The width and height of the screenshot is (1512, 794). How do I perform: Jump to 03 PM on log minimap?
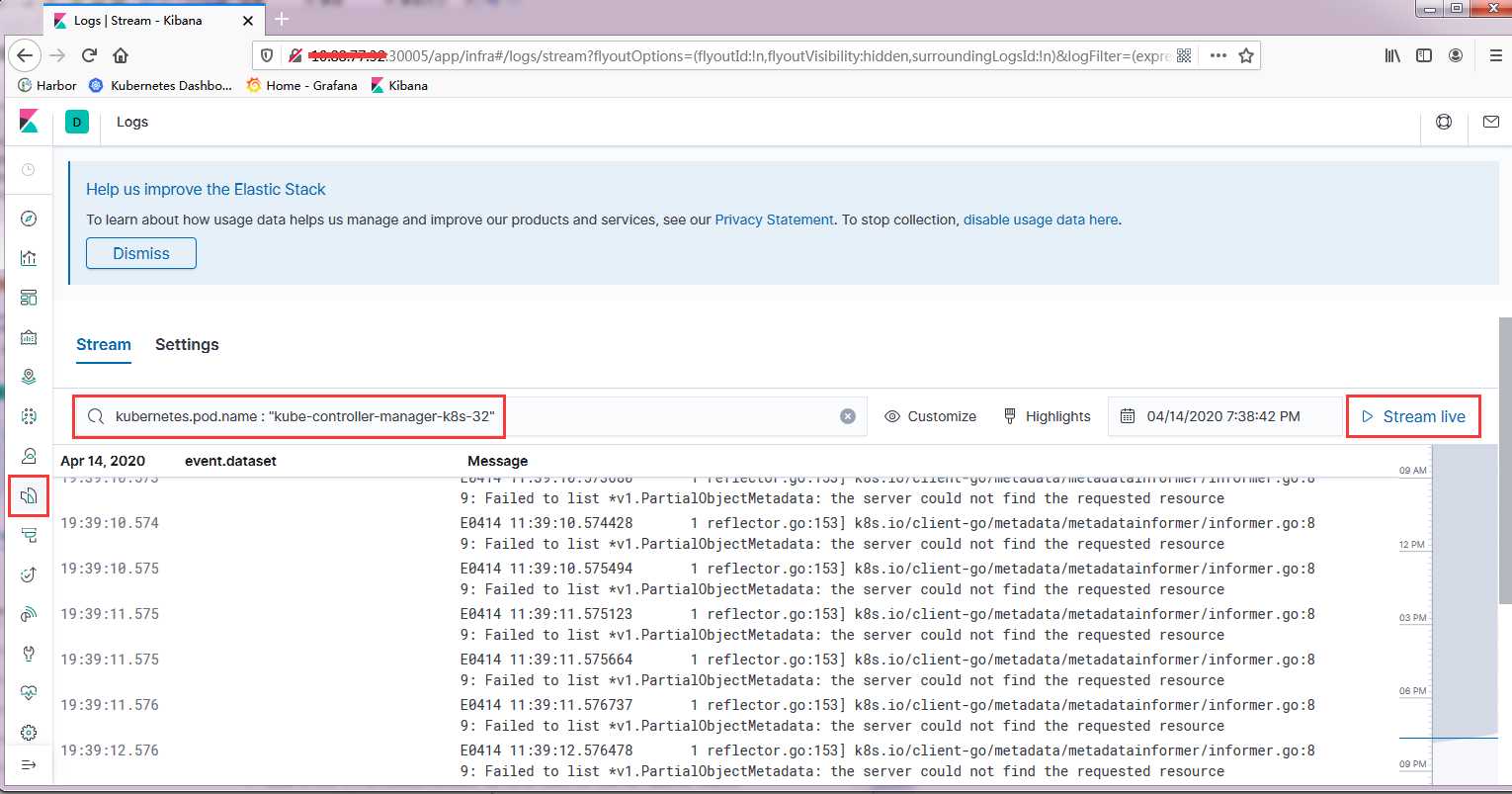coord(1412,618)
